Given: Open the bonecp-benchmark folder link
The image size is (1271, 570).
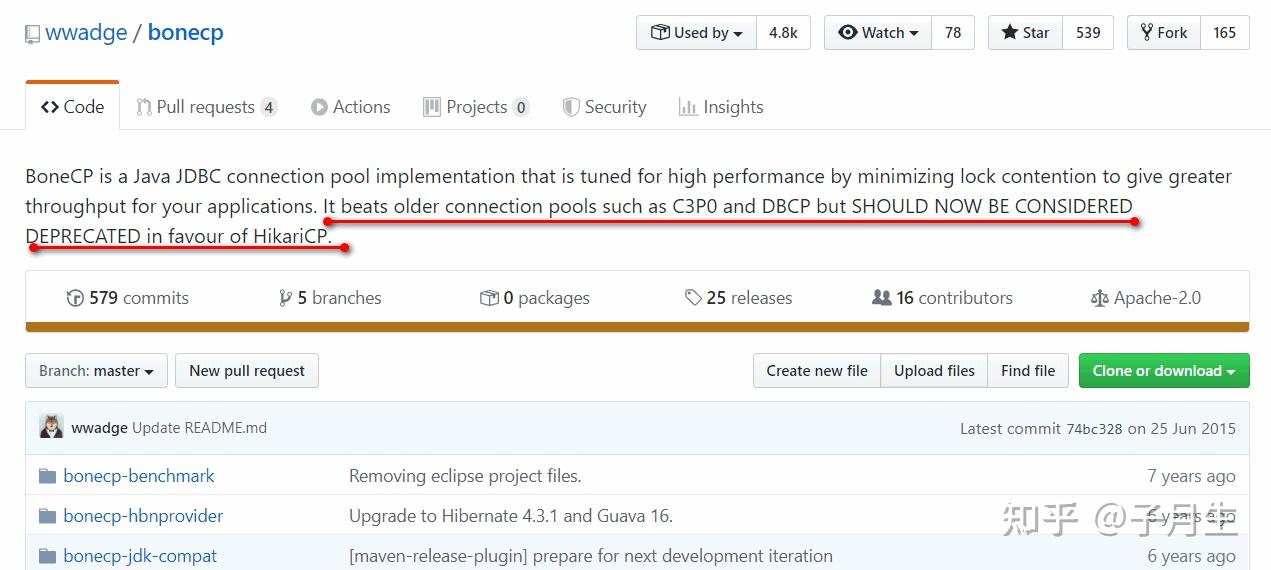Looking at the screenshot, I should 139,476.
